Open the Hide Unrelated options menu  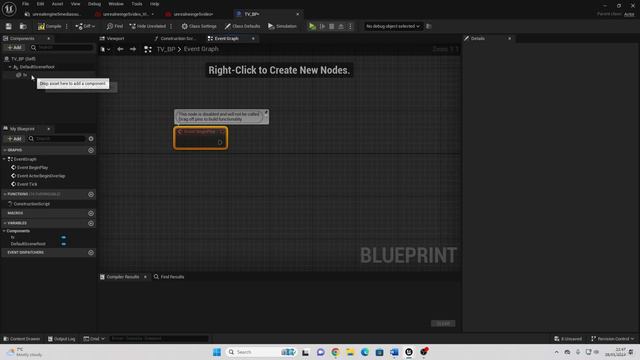coord(171,26)
